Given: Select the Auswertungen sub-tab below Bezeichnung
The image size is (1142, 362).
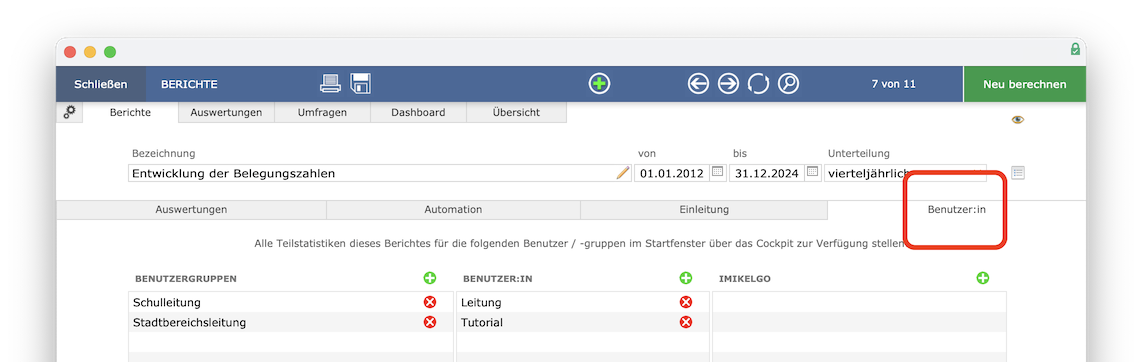Looking at the screenshot, I should click(x=191, y=210).
